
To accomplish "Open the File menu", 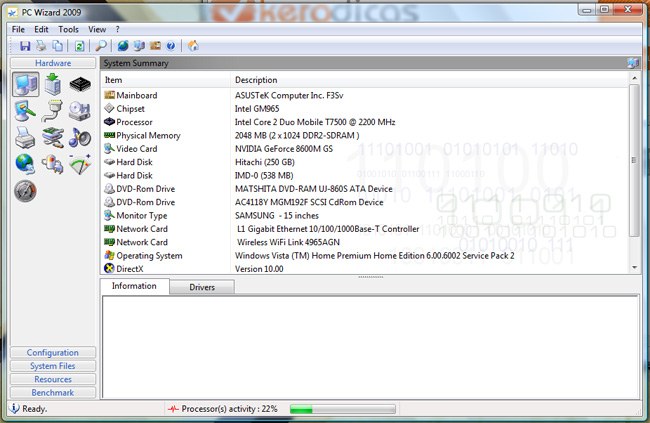I will [x=18, y=29].
